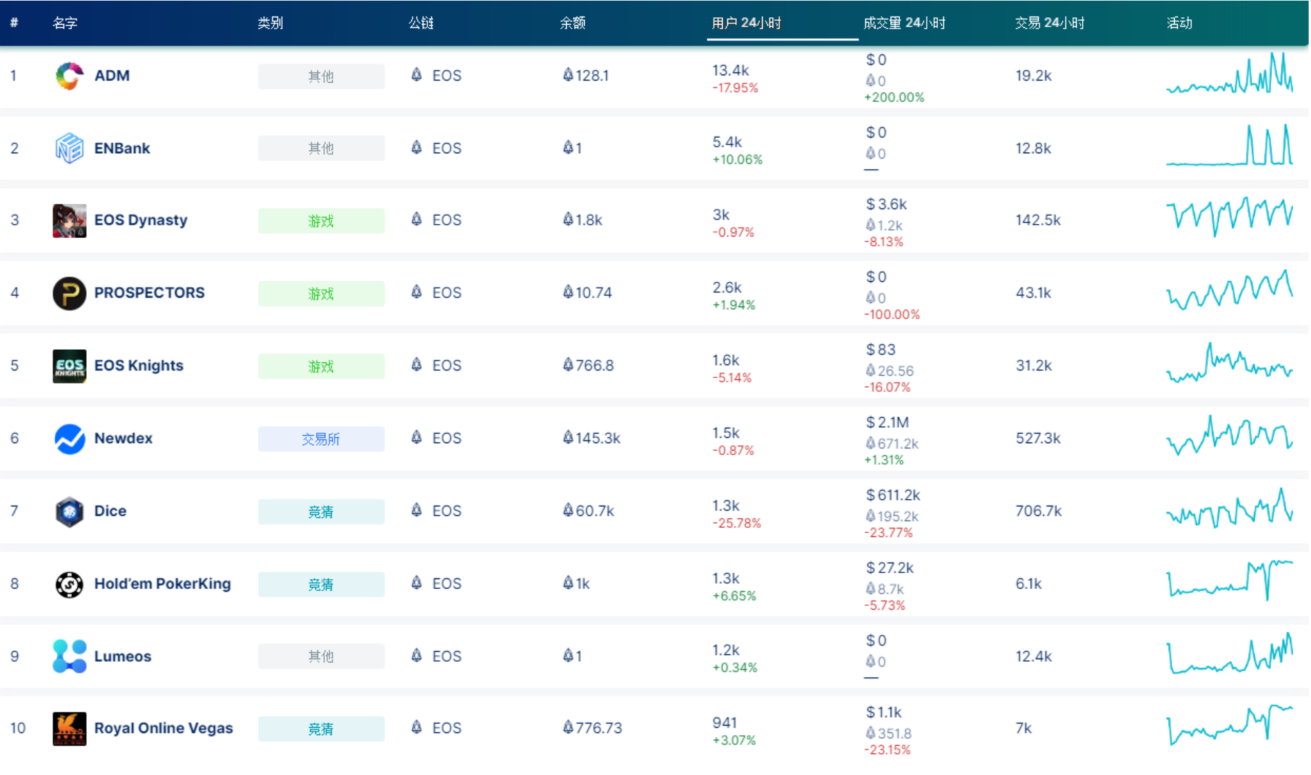
Task: Click the 766.8 balance for EOS Knights
Action: [x=588, y=365]
